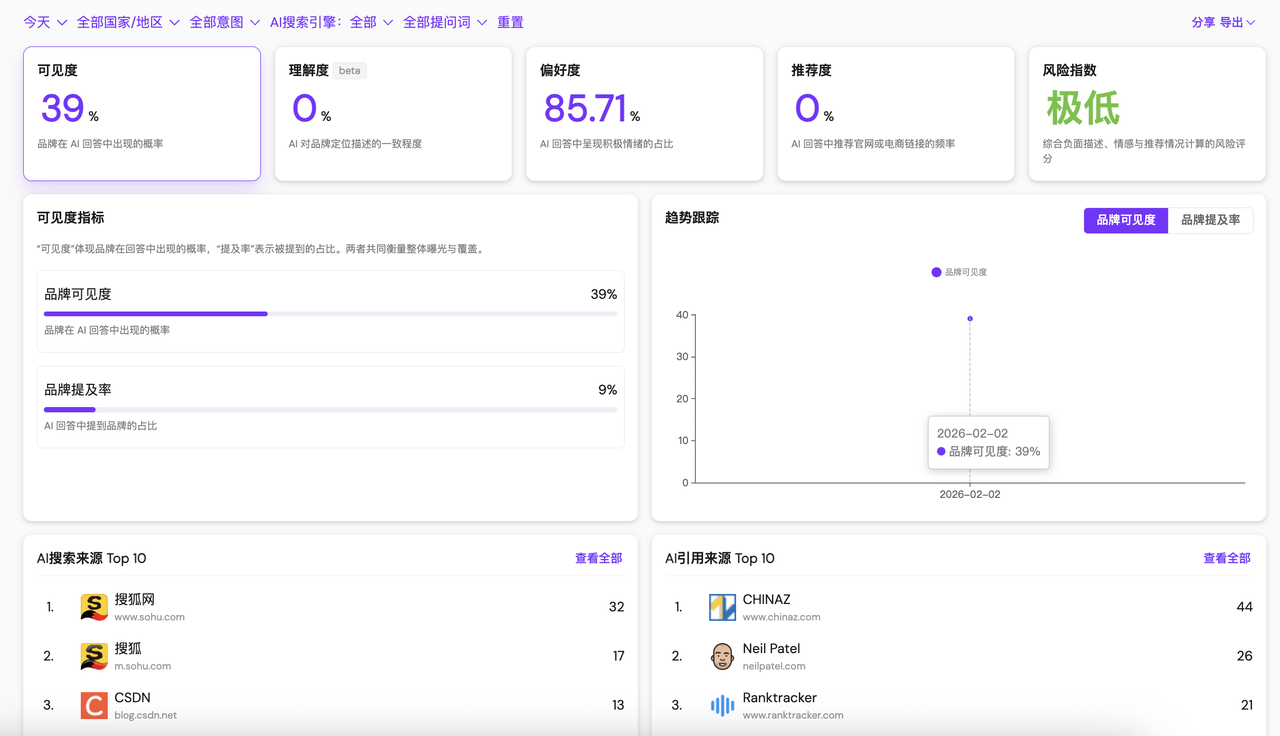Click the CSDN source icon
The height and width of the screenshot is (736, 1280).
click(93, 705)
